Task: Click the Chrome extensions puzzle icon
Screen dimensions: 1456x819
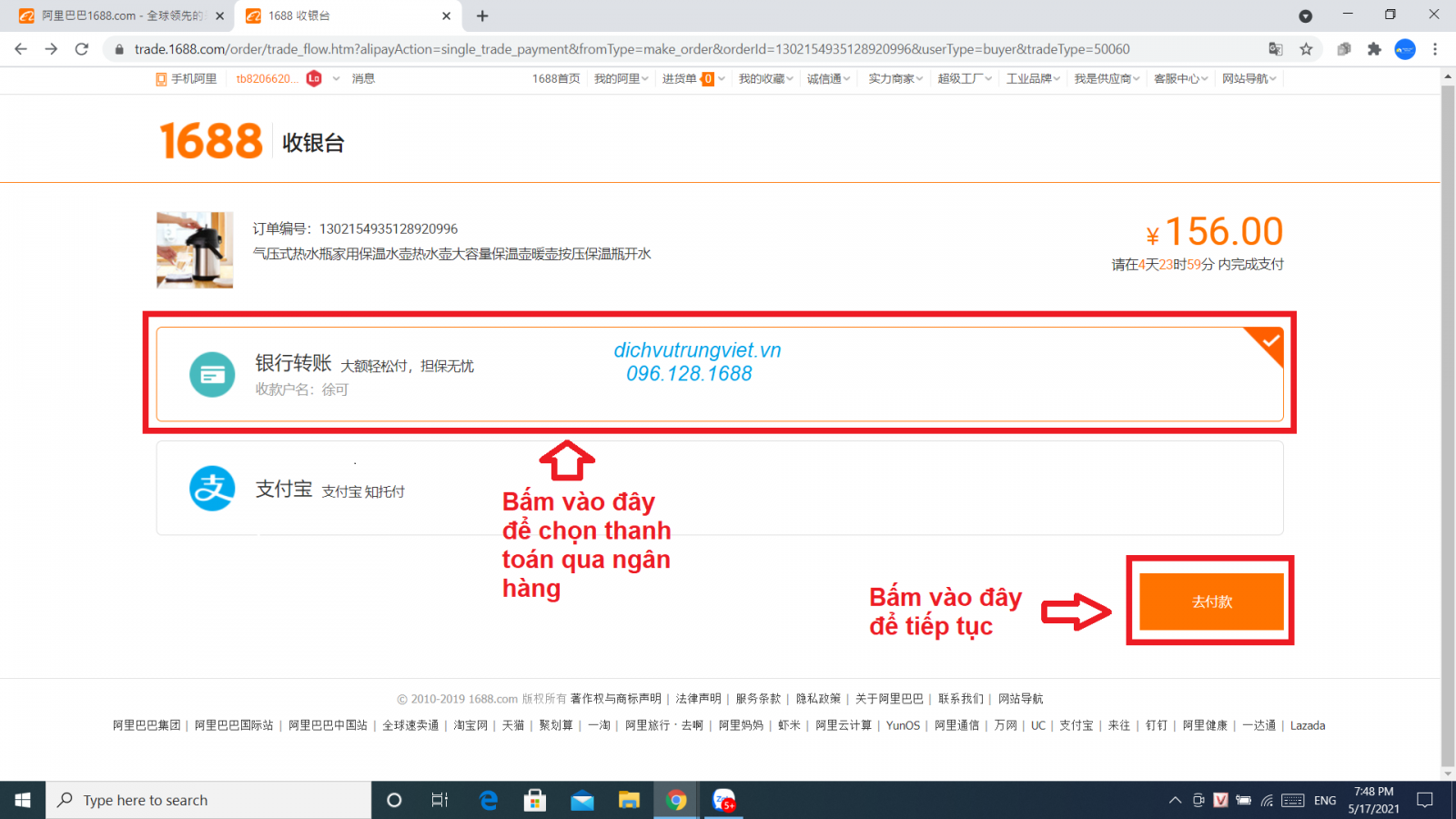Action: (1374, 49)
